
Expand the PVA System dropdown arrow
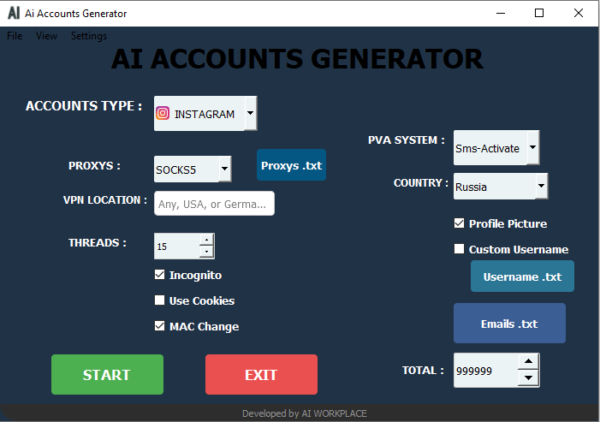533,147
